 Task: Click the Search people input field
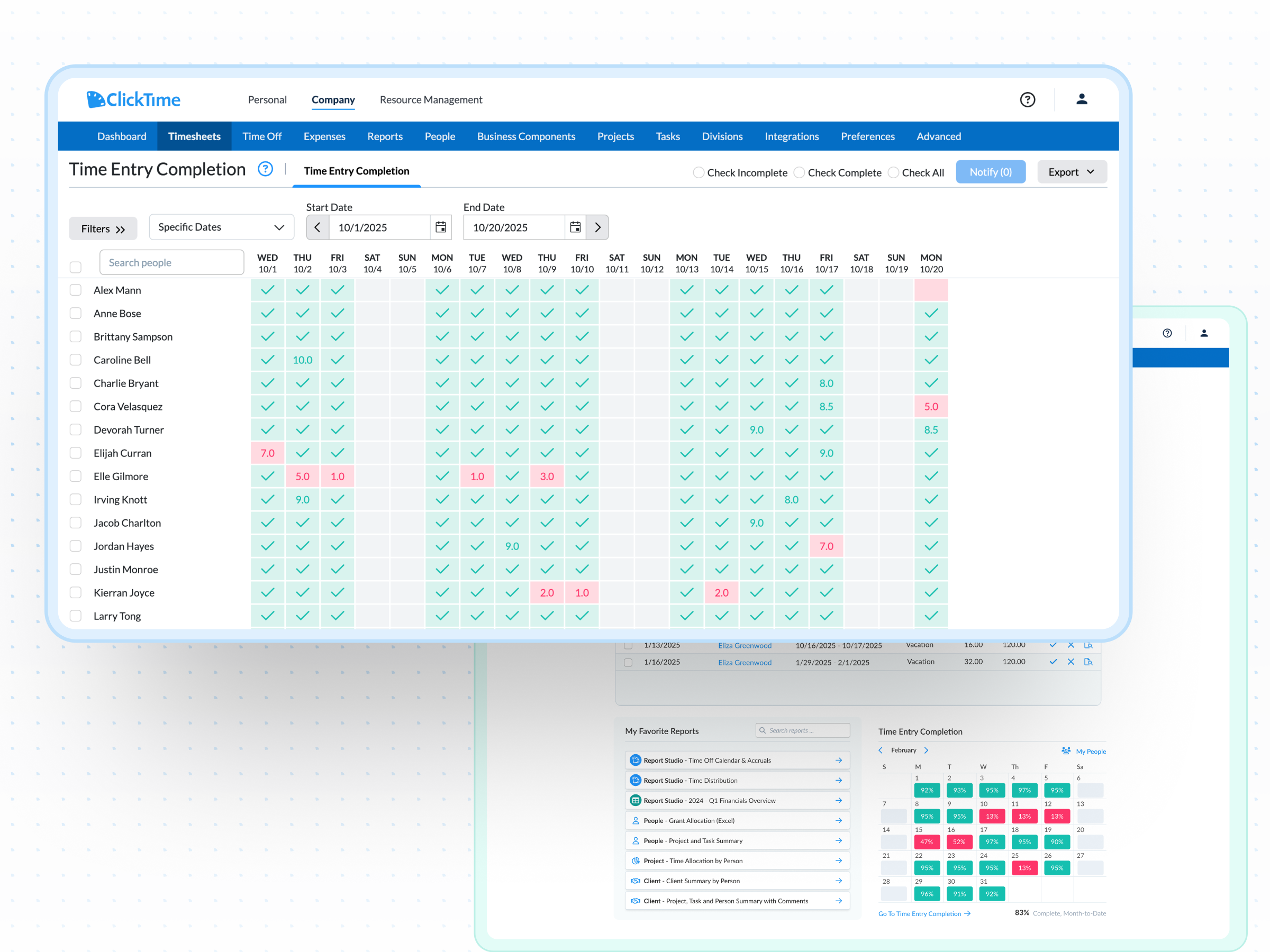[x=171, y=263]
